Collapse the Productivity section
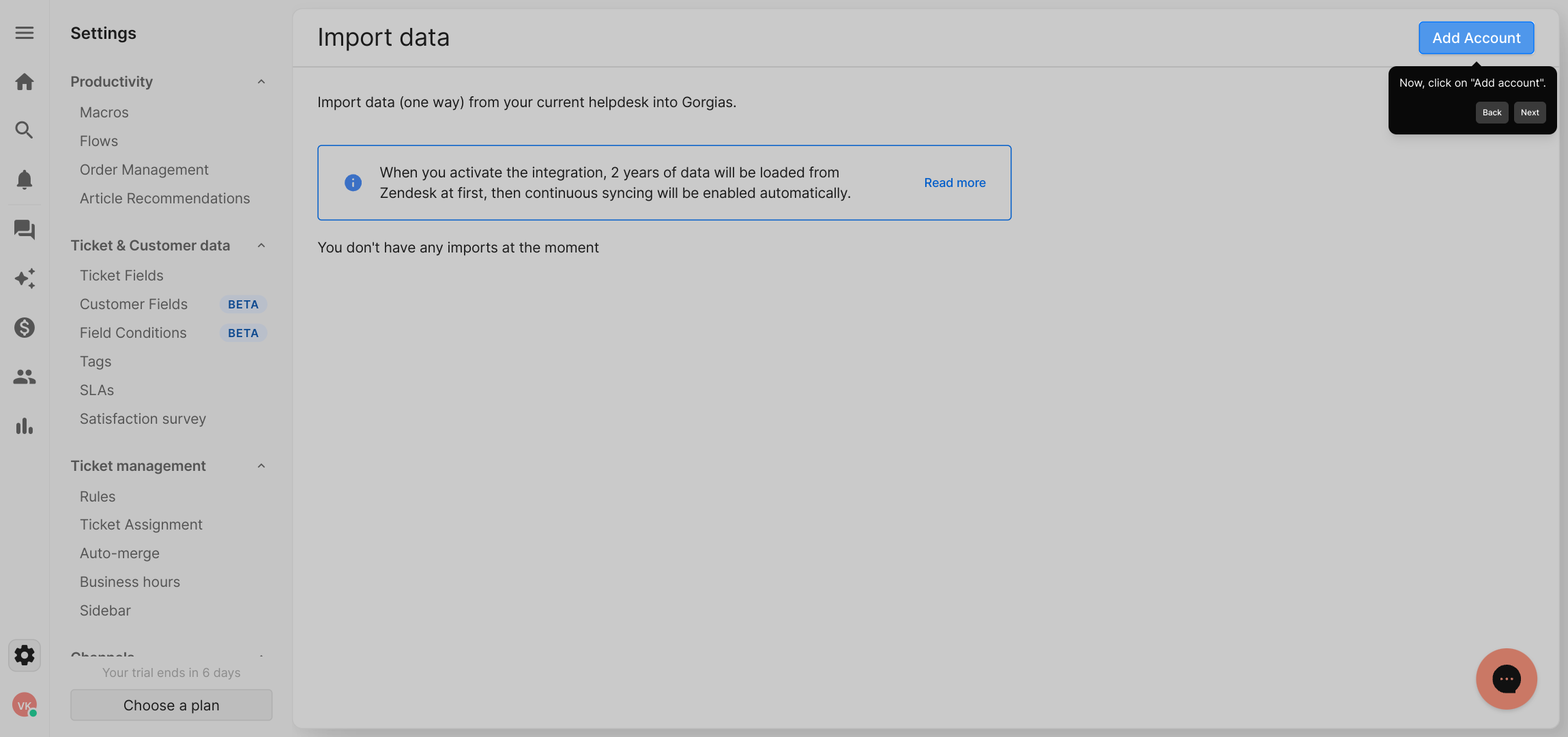This screenshot has height=737, width=1568. click(261, 82)
